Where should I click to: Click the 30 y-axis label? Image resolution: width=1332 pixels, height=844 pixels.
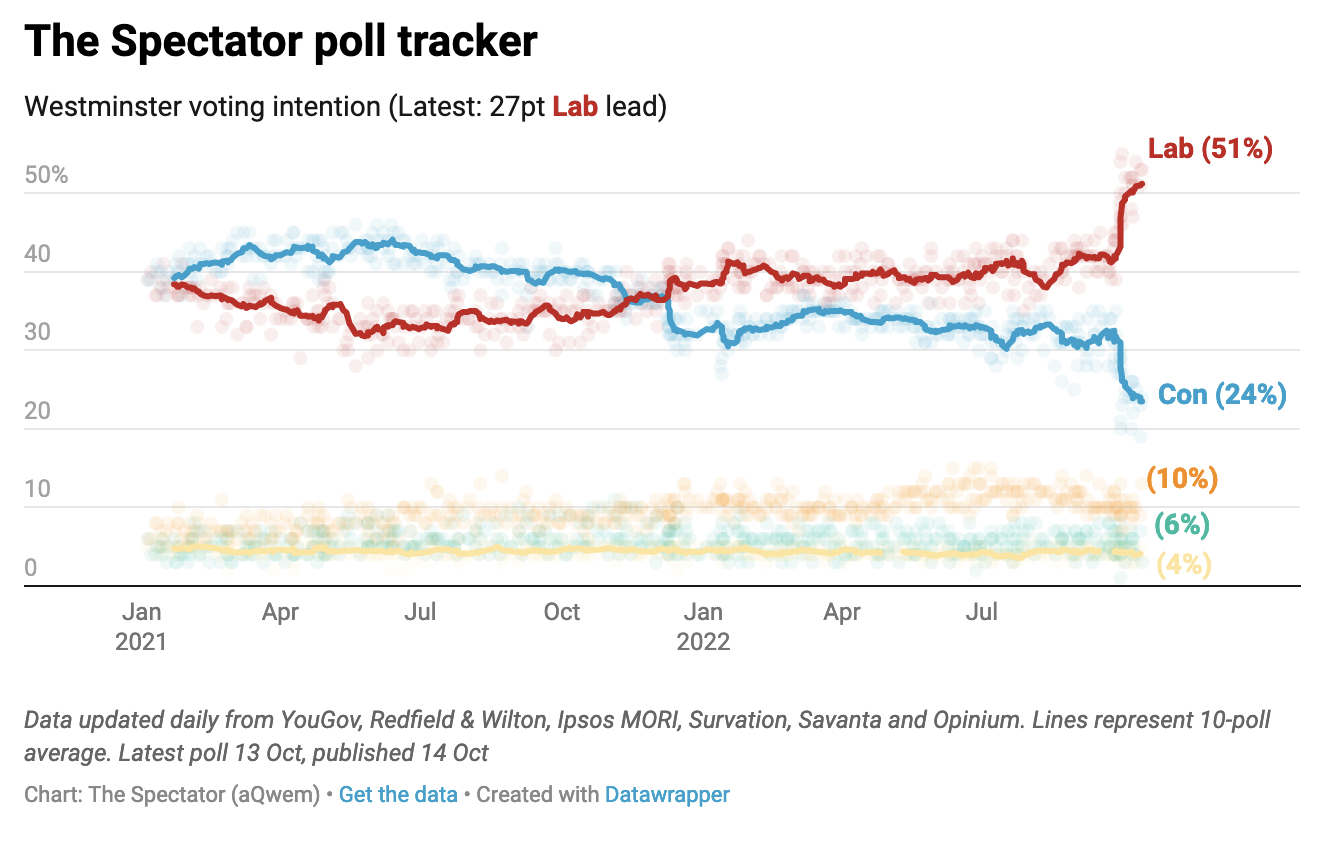click(x=37, y=333)
